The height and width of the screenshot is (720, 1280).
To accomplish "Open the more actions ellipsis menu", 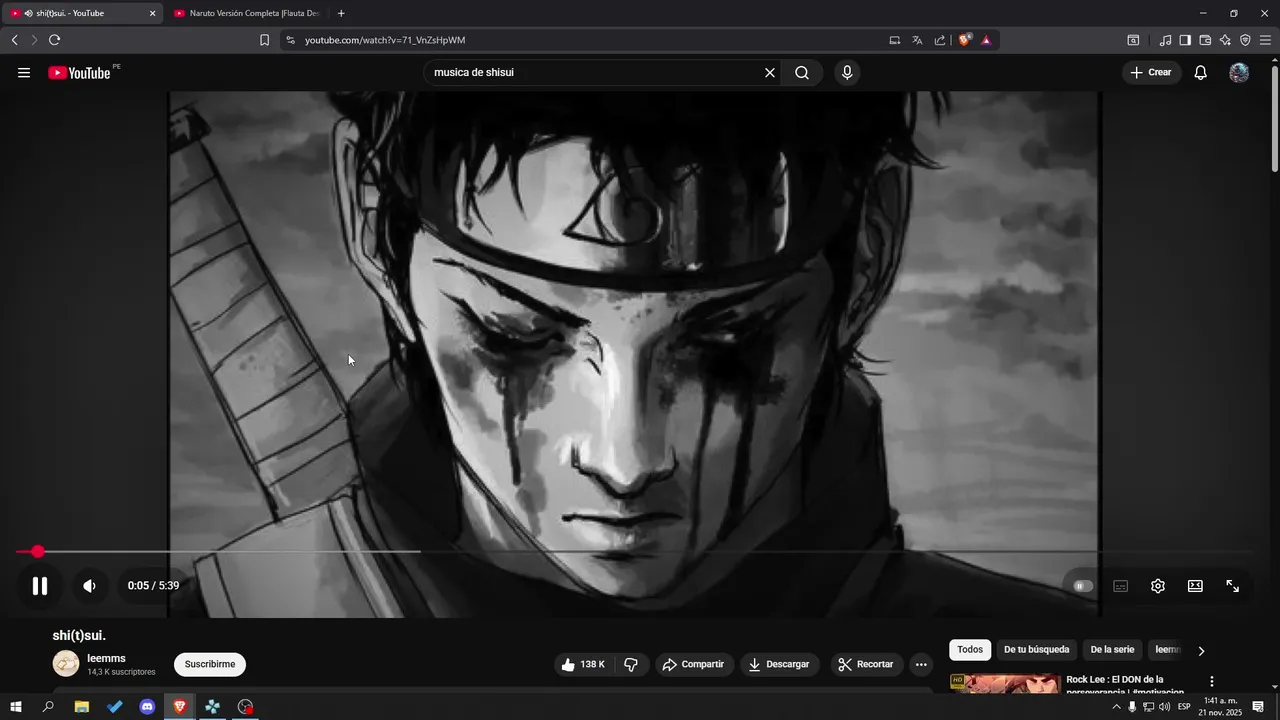I will tap(921, 664).
